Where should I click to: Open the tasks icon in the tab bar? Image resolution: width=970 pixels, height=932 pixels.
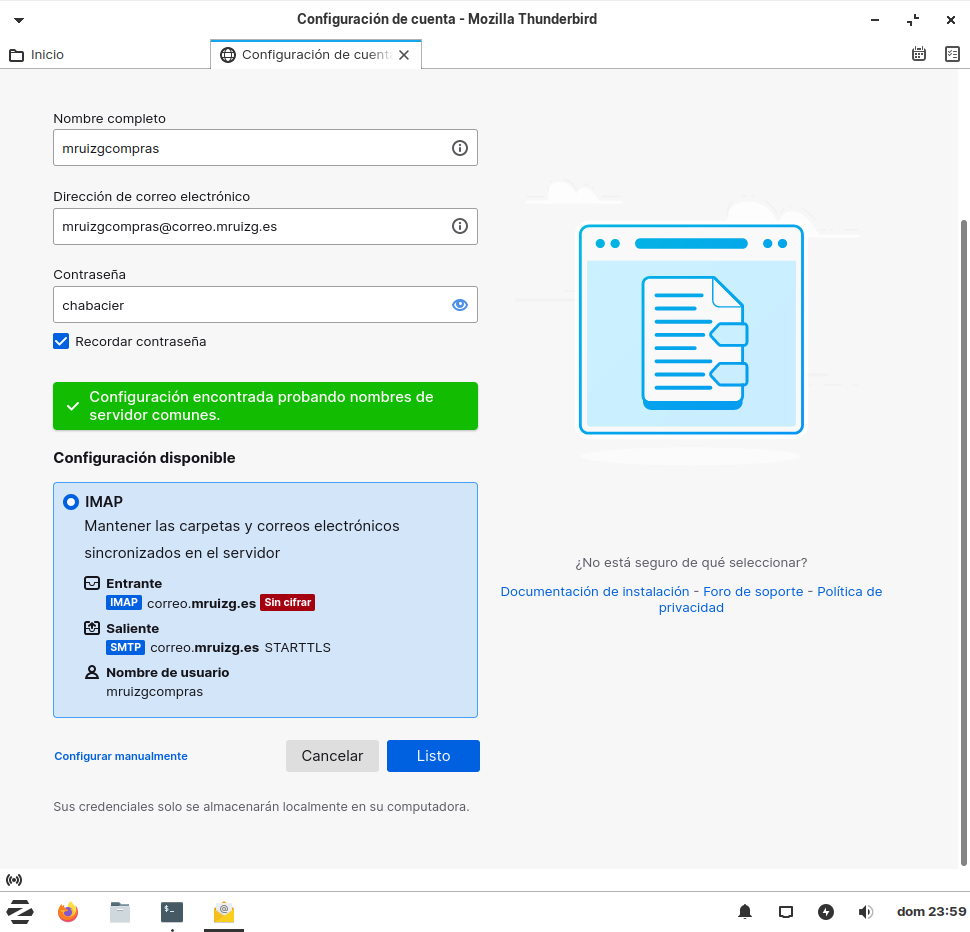click(x=951, y=54)
